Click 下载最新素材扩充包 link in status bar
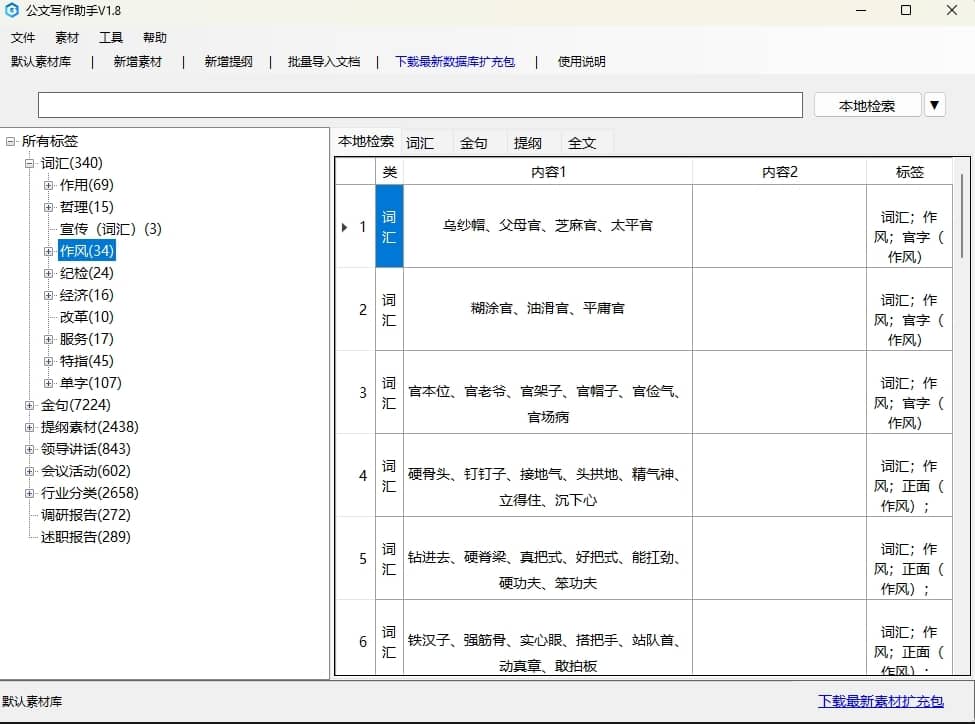Viewport: 975px width, 724px height. [x=880, y=701]
